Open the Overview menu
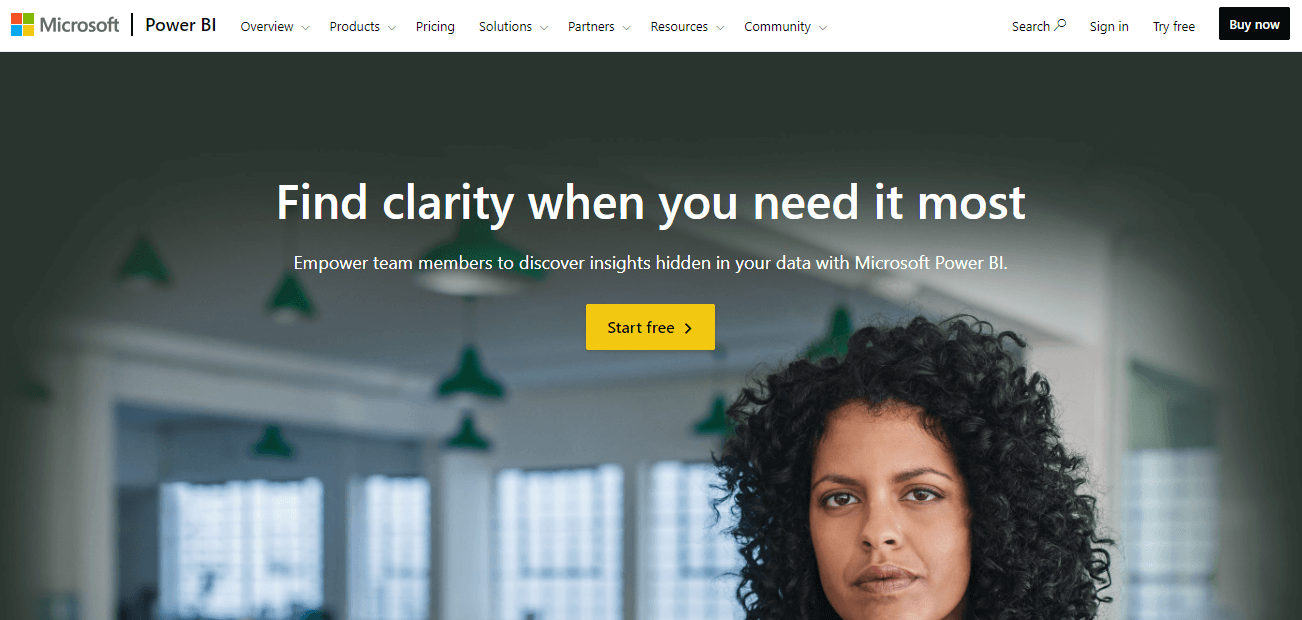 click(275, 26)
